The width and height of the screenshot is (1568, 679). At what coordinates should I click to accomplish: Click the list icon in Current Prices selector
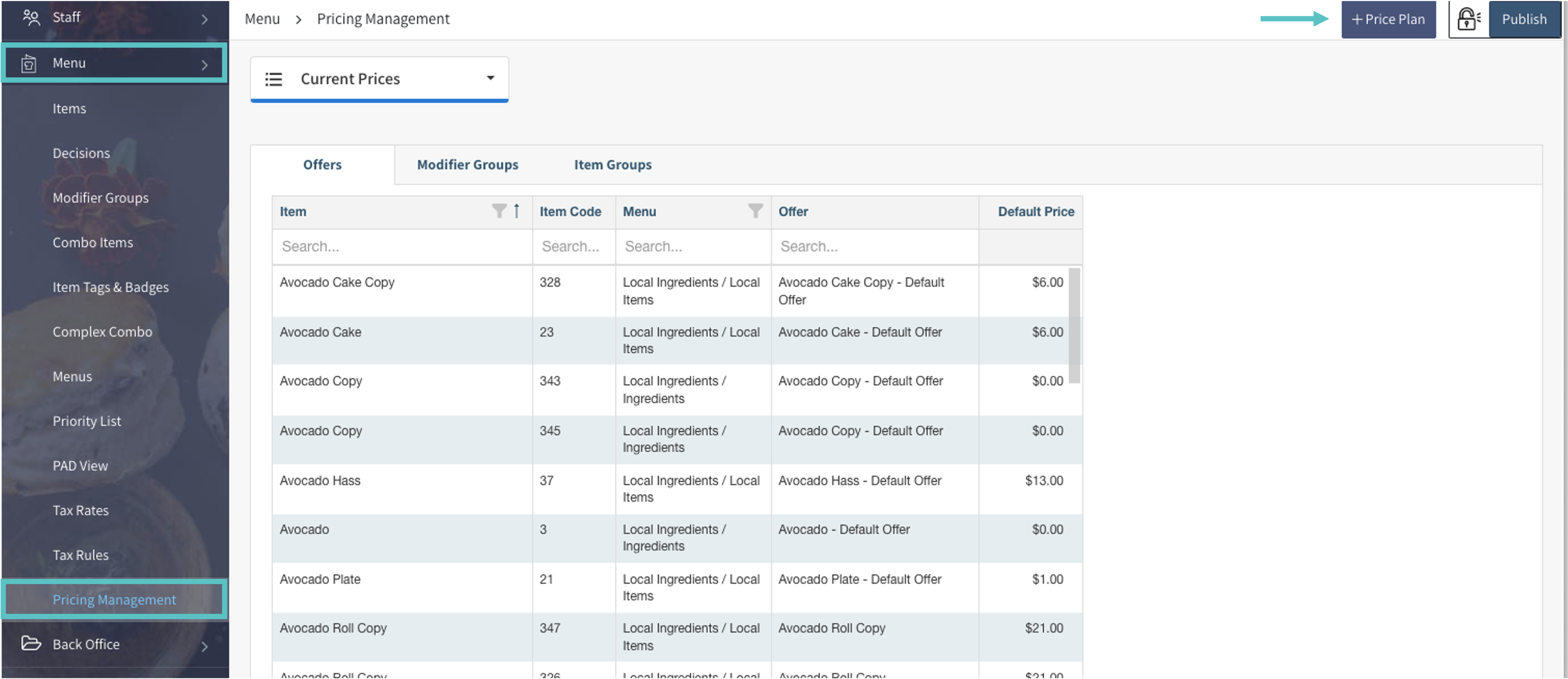[273, 79]
